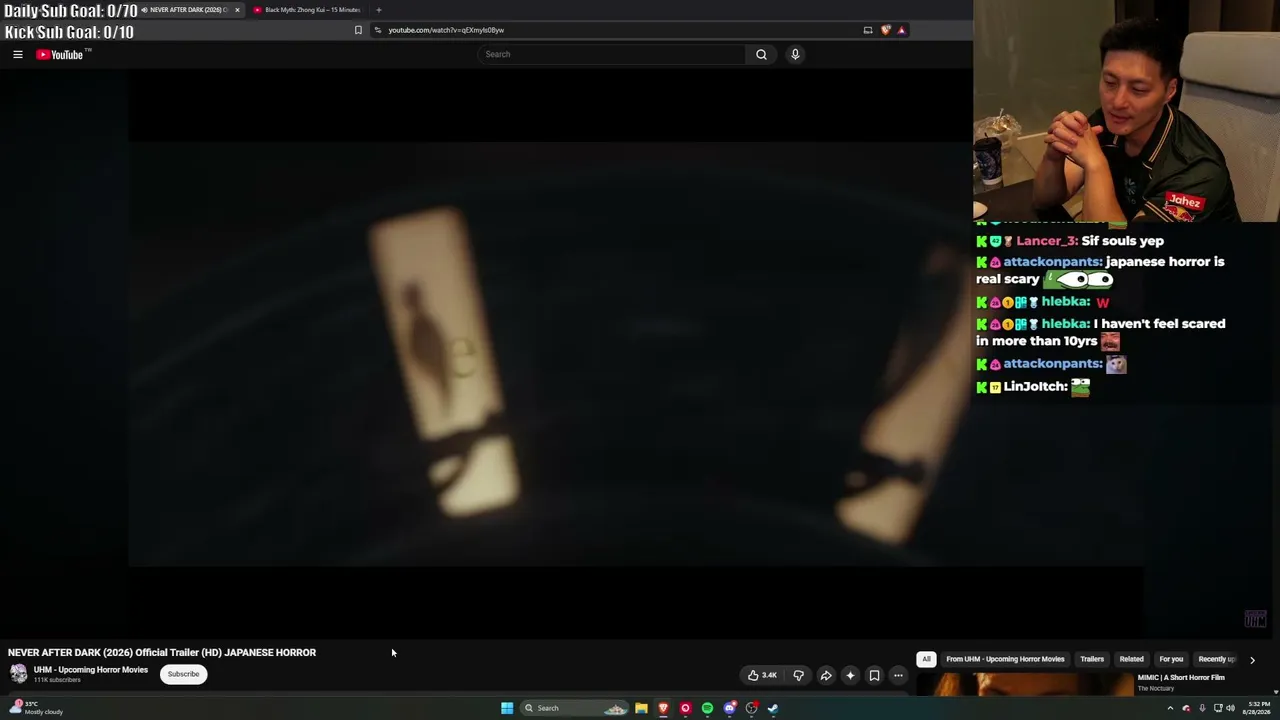Open the weather widget showing Mostly cloudy

[37, 708]
